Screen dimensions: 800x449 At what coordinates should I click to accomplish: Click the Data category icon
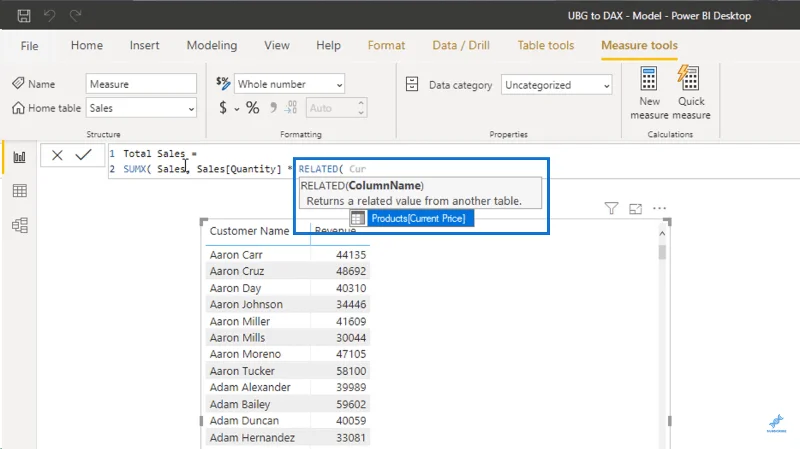point(412,84)
